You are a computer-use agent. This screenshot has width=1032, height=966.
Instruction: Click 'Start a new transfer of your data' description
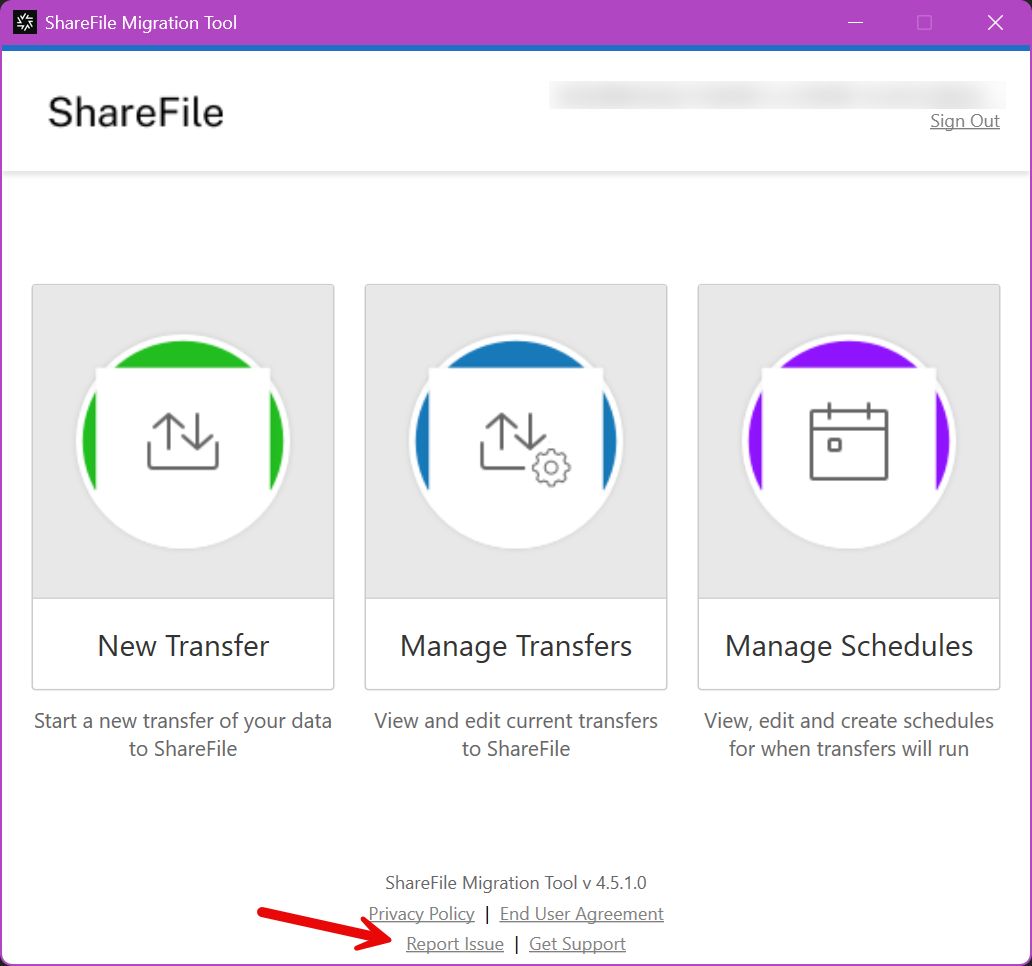coord(183,734)
